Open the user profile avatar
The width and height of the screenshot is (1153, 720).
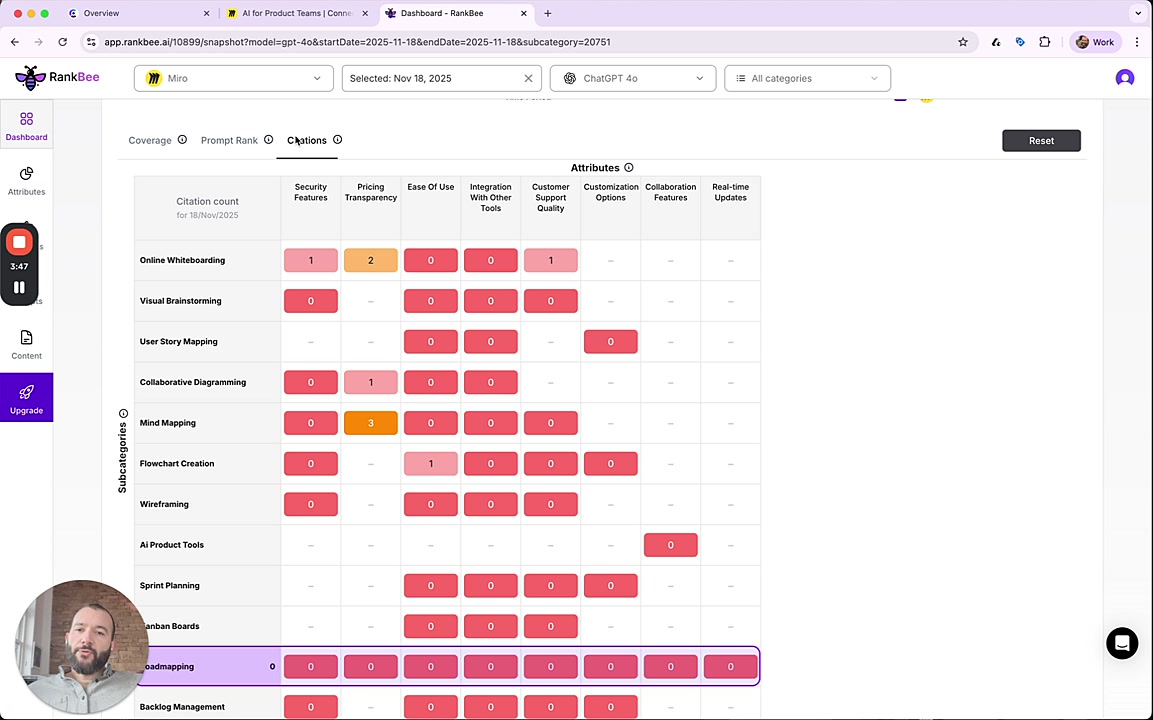coord(1125,78)
